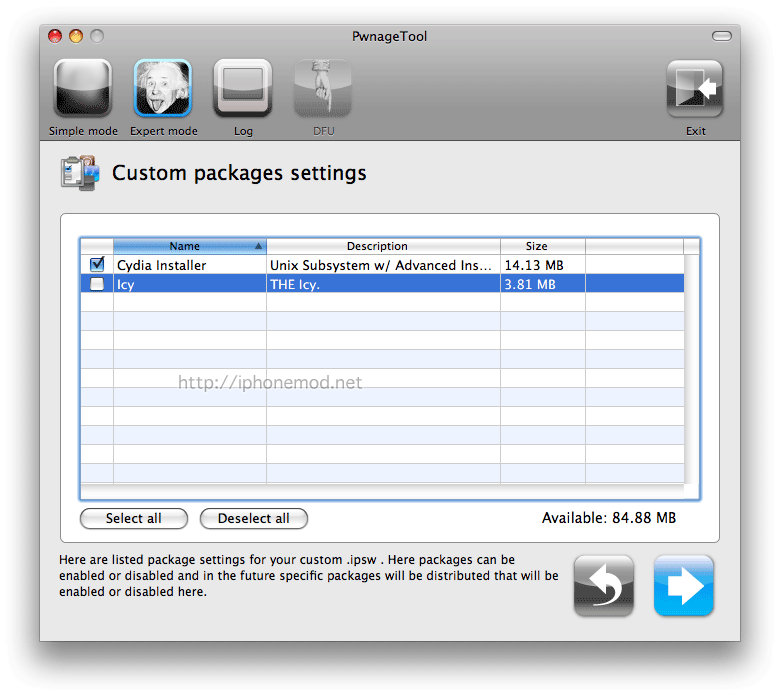
Task: Select the Expert mode Einstein icon
Action: click(x=163, y=88)
